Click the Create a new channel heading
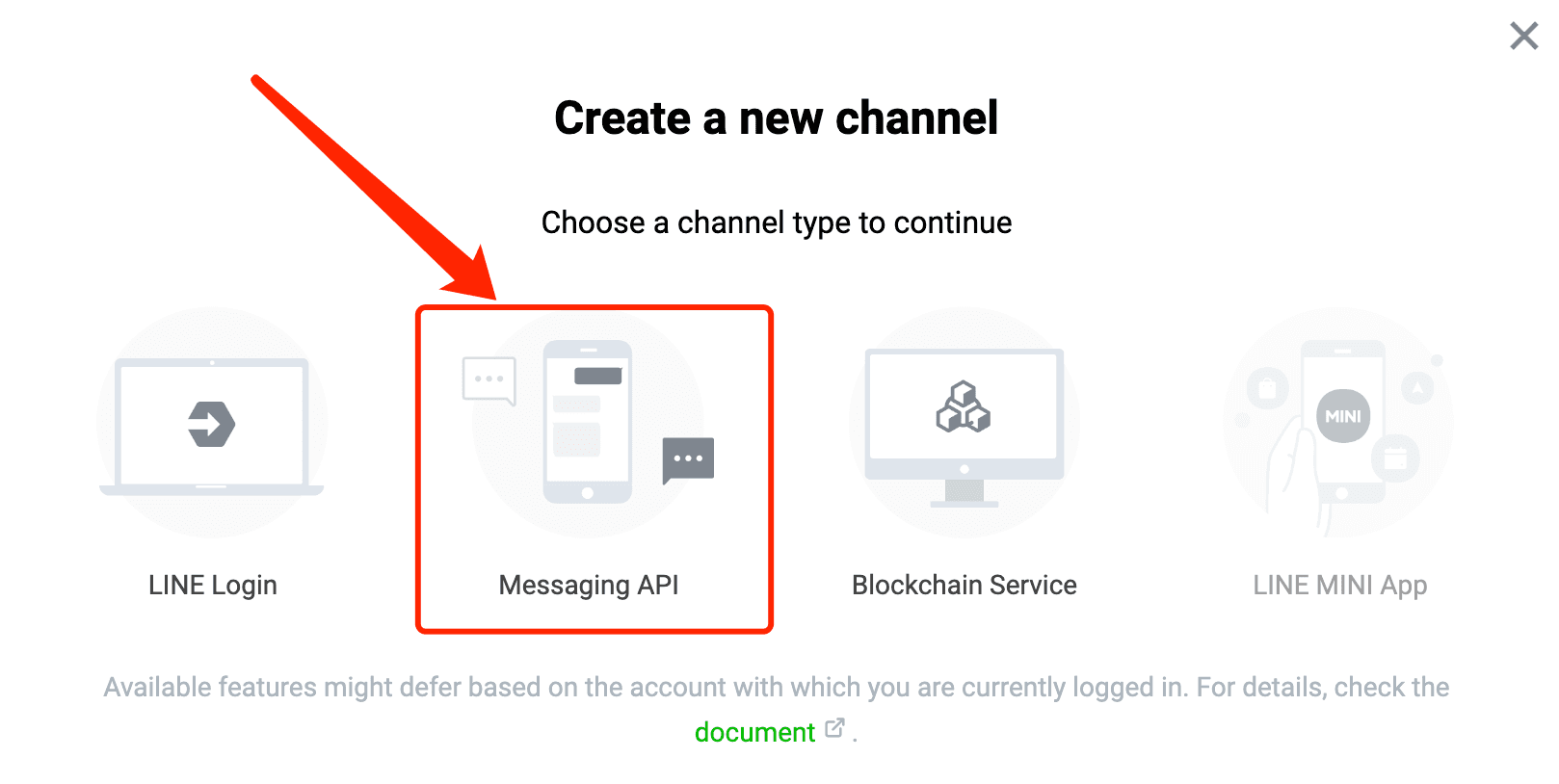 (x=777, y=118)
